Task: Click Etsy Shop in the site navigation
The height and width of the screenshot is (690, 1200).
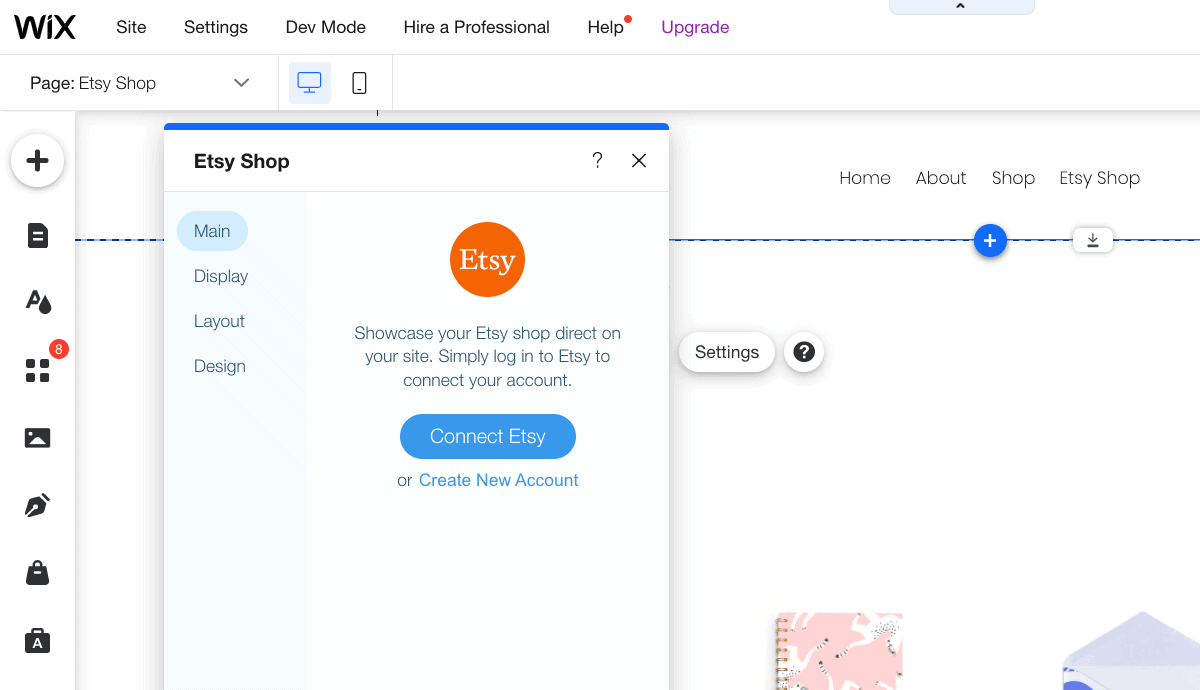Action: (x=1100, y=178)
